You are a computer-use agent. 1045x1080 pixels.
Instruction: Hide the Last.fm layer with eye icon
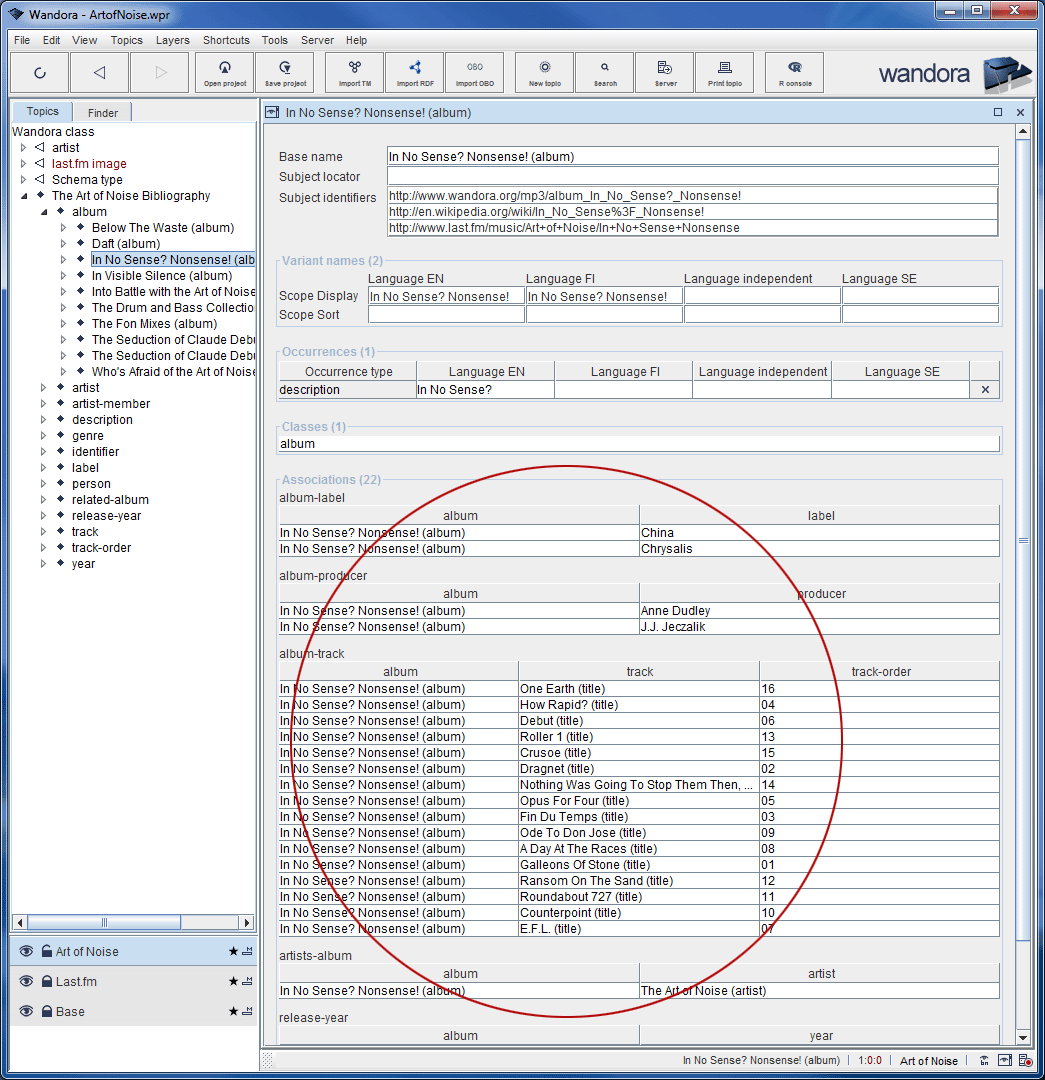(x=26, y=982)
